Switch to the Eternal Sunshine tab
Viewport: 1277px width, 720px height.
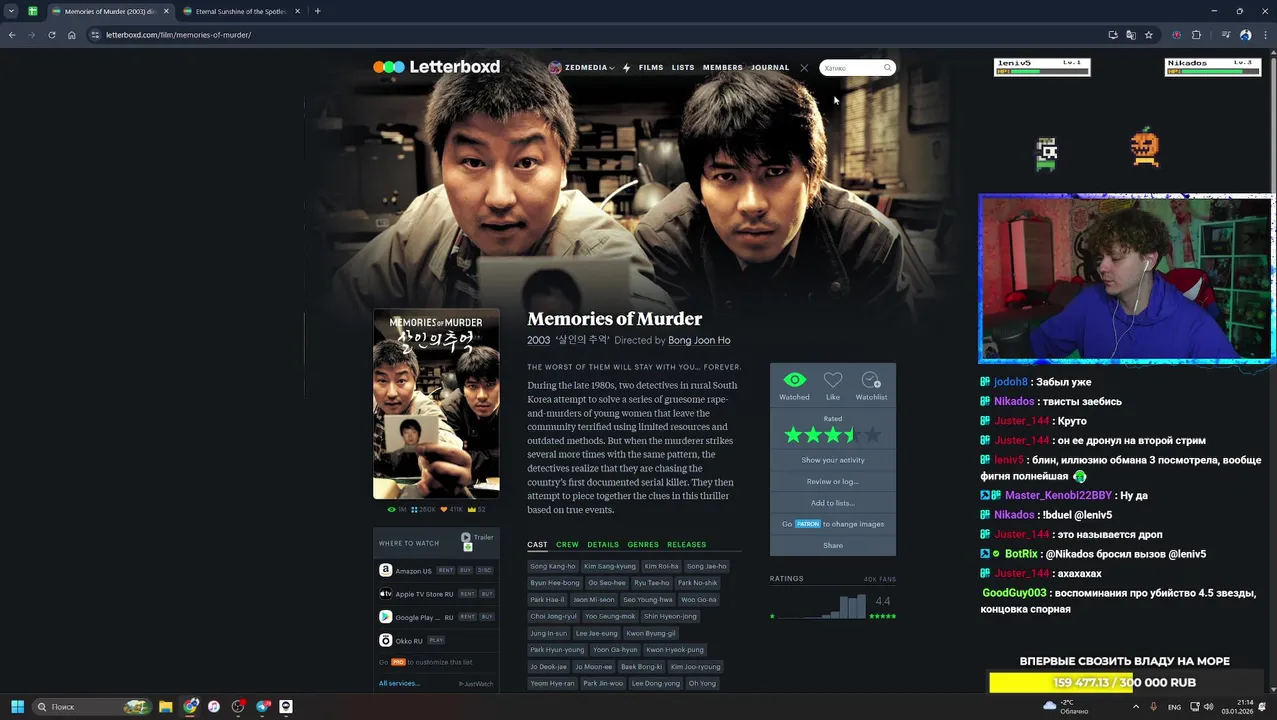coord(240,11)
